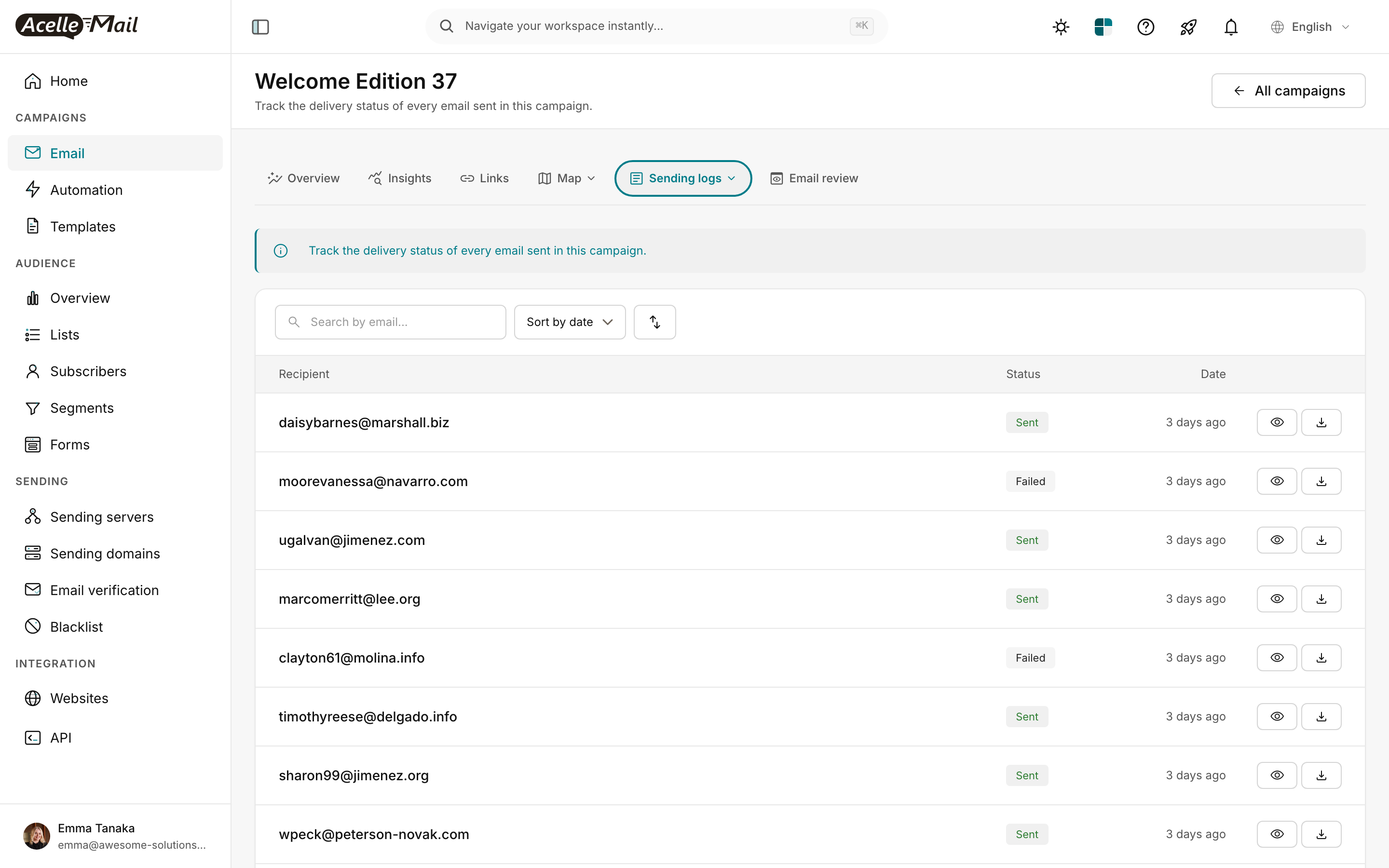The width and height of the screenshot is (1389, 868).
Task: Switch to the Links tab
Action: (x=484, y=178)
